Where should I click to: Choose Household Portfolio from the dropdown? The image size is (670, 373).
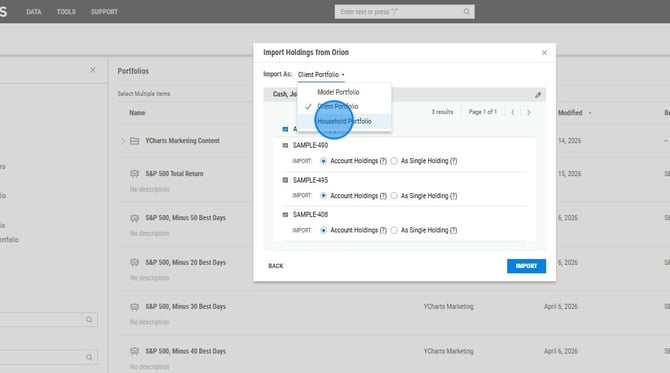pos(344,121)
